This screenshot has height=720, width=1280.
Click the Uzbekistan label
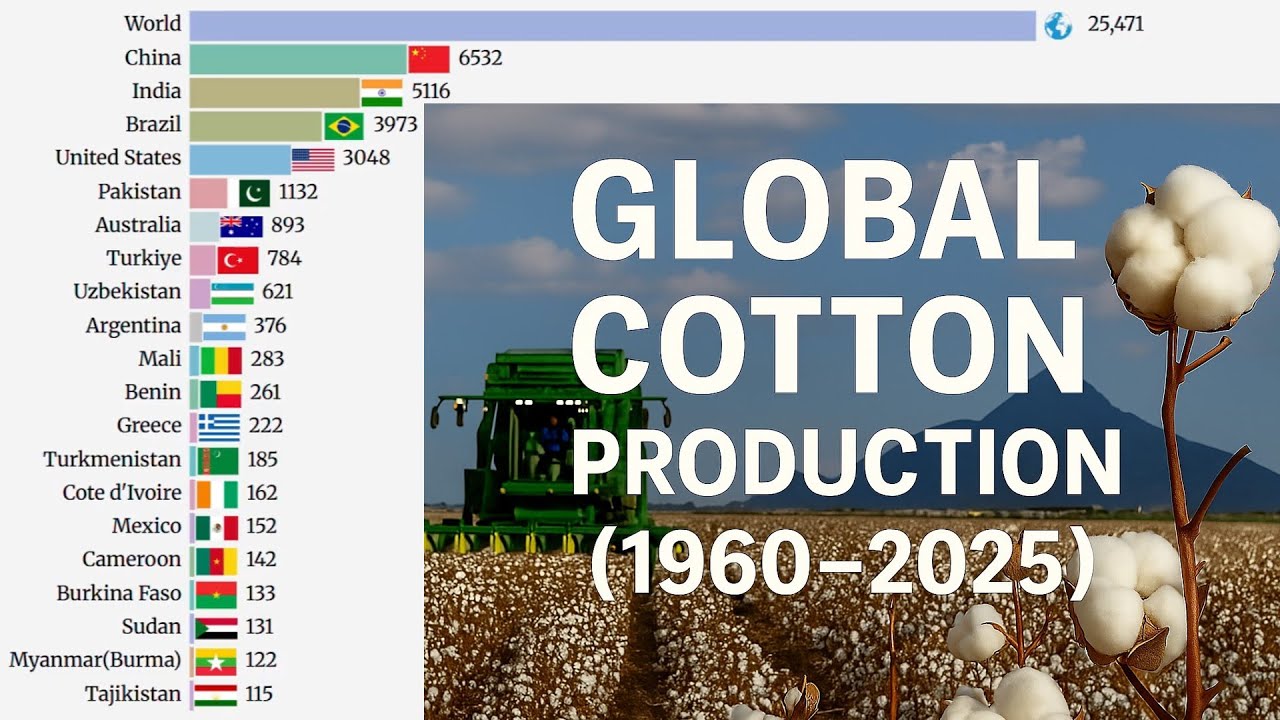(127, 292)
